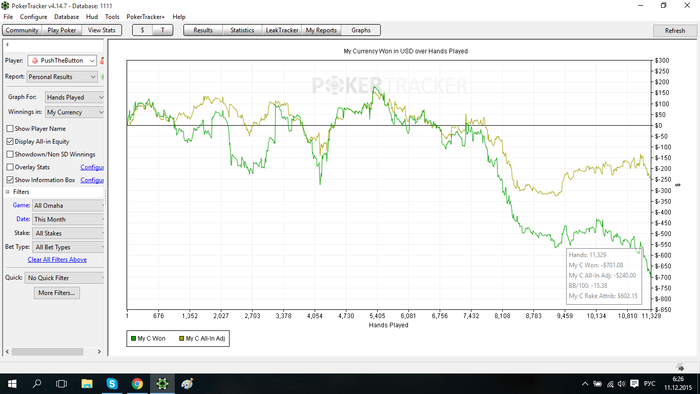Click the graph information box

click(x=604, y=276)
